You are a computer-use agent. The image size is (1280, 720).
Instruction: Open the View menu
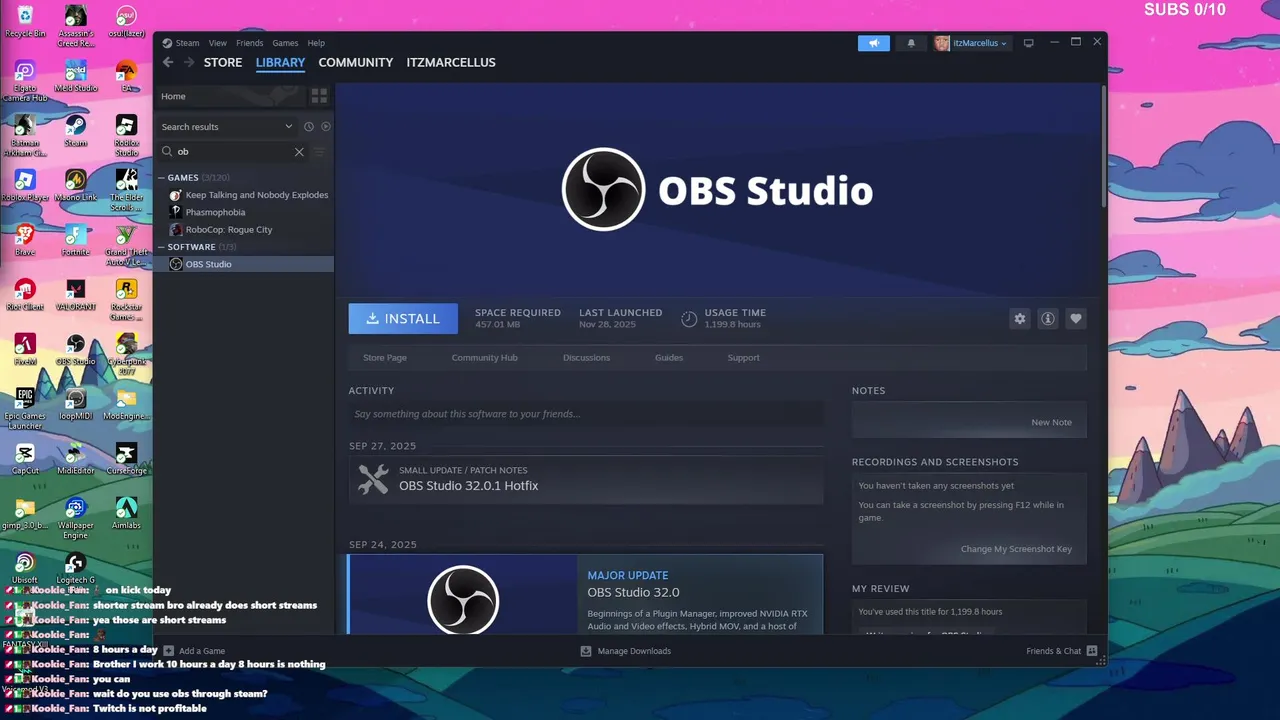pos(217,43)
